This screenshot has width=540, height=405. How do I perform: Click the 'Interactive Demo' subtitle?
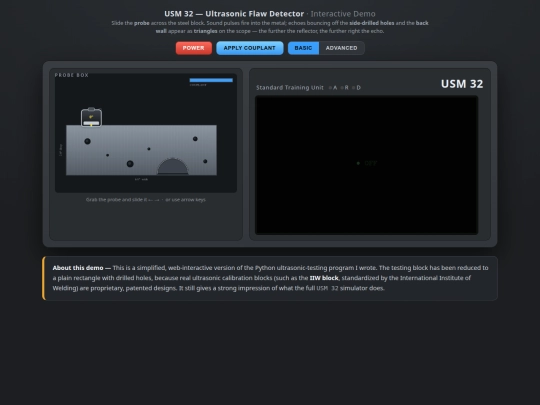(x=343, y=14)
